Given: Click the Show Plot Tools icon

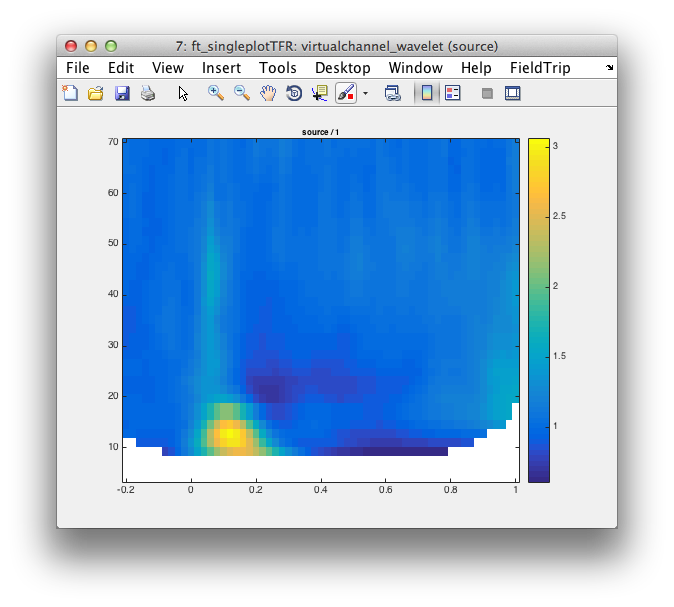Looking at the screenshot, I should [512, 93].
